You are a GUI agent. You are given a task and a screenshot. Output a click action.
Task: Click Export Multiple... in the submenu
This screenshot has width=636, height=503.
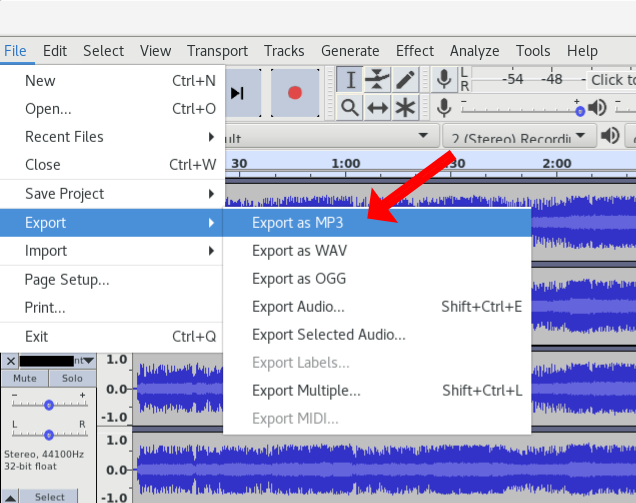[377, 391]
